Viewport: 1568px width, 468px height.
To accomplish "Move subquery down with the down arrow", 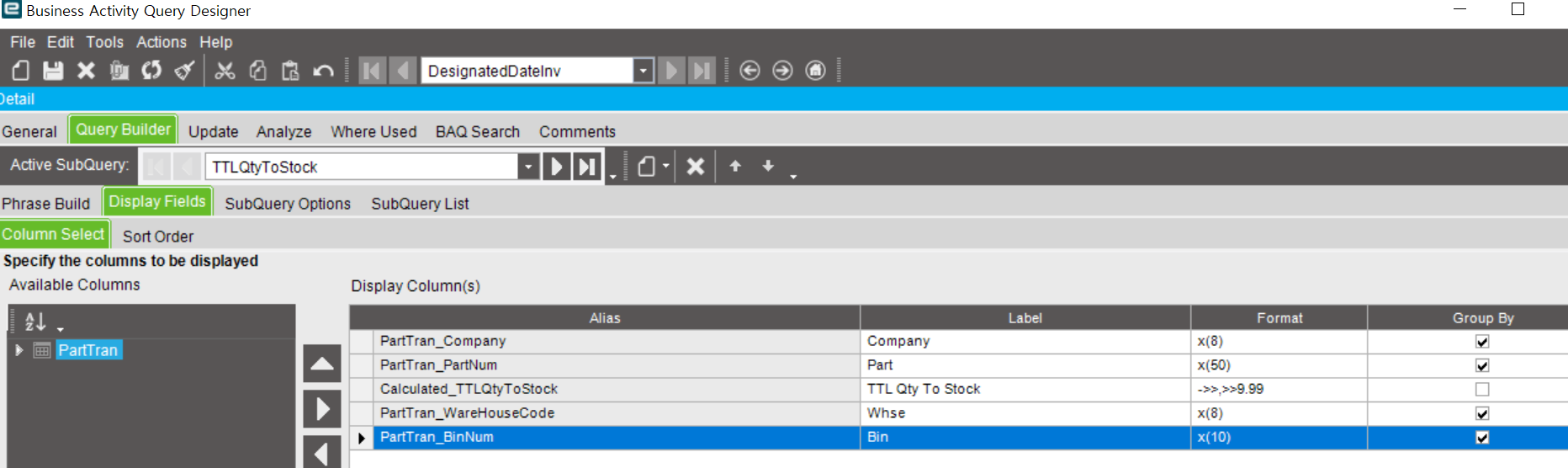I will 768,166.
